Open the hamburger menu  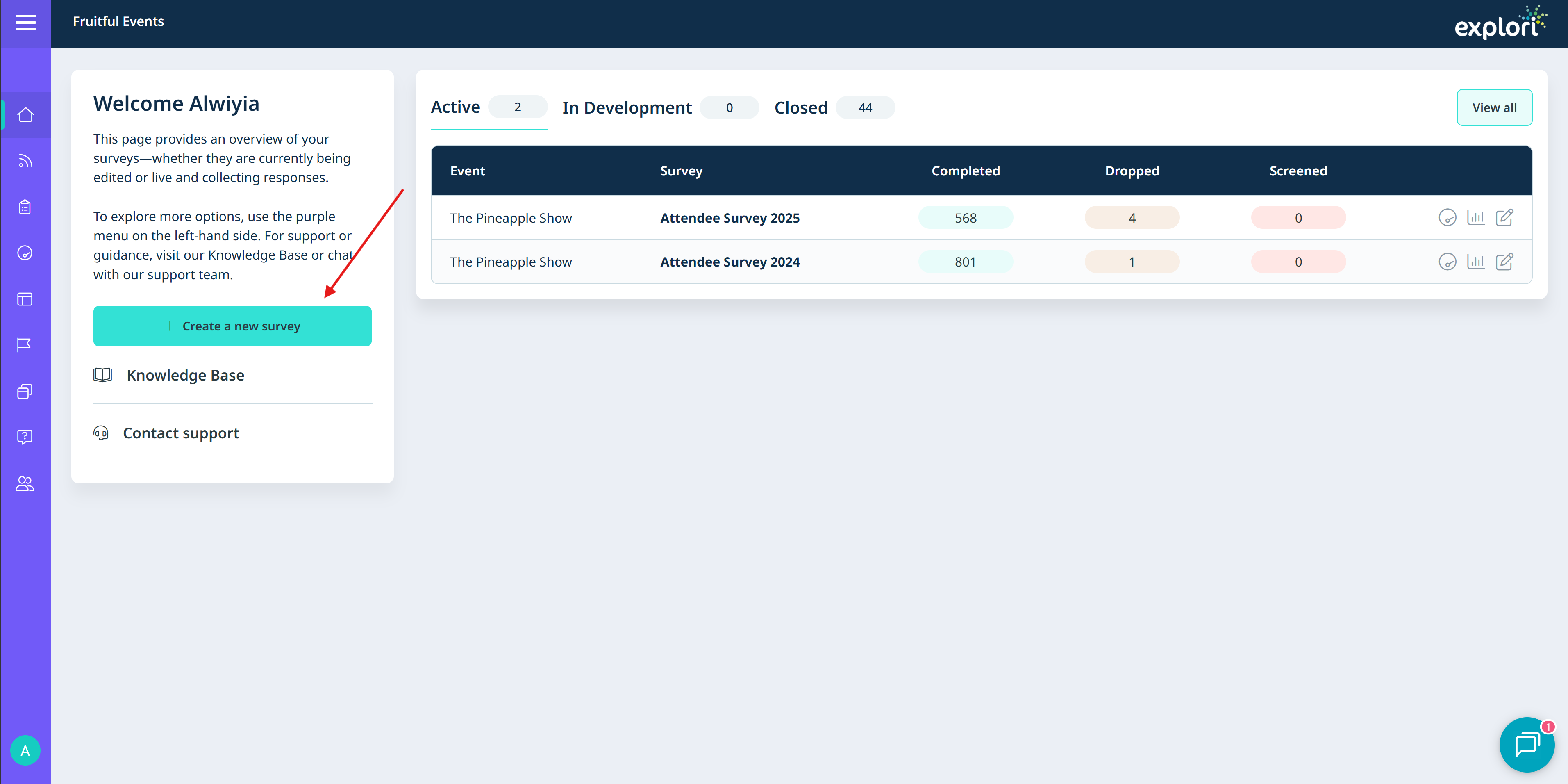(25, 23)
